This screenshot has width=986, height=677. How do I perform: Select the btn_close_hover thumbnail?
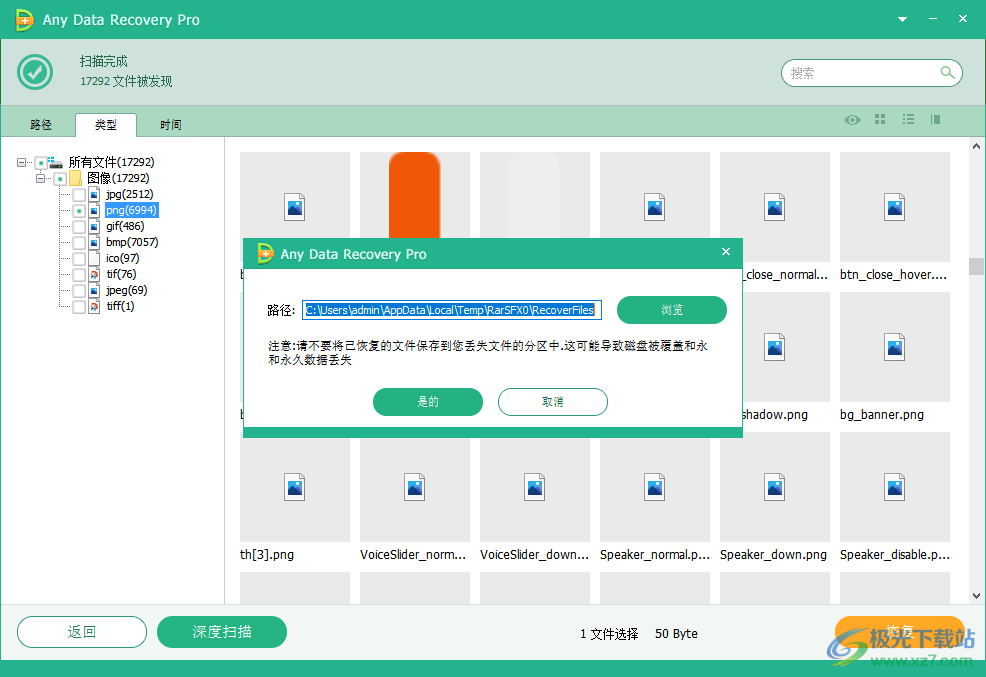pos(894,207)
